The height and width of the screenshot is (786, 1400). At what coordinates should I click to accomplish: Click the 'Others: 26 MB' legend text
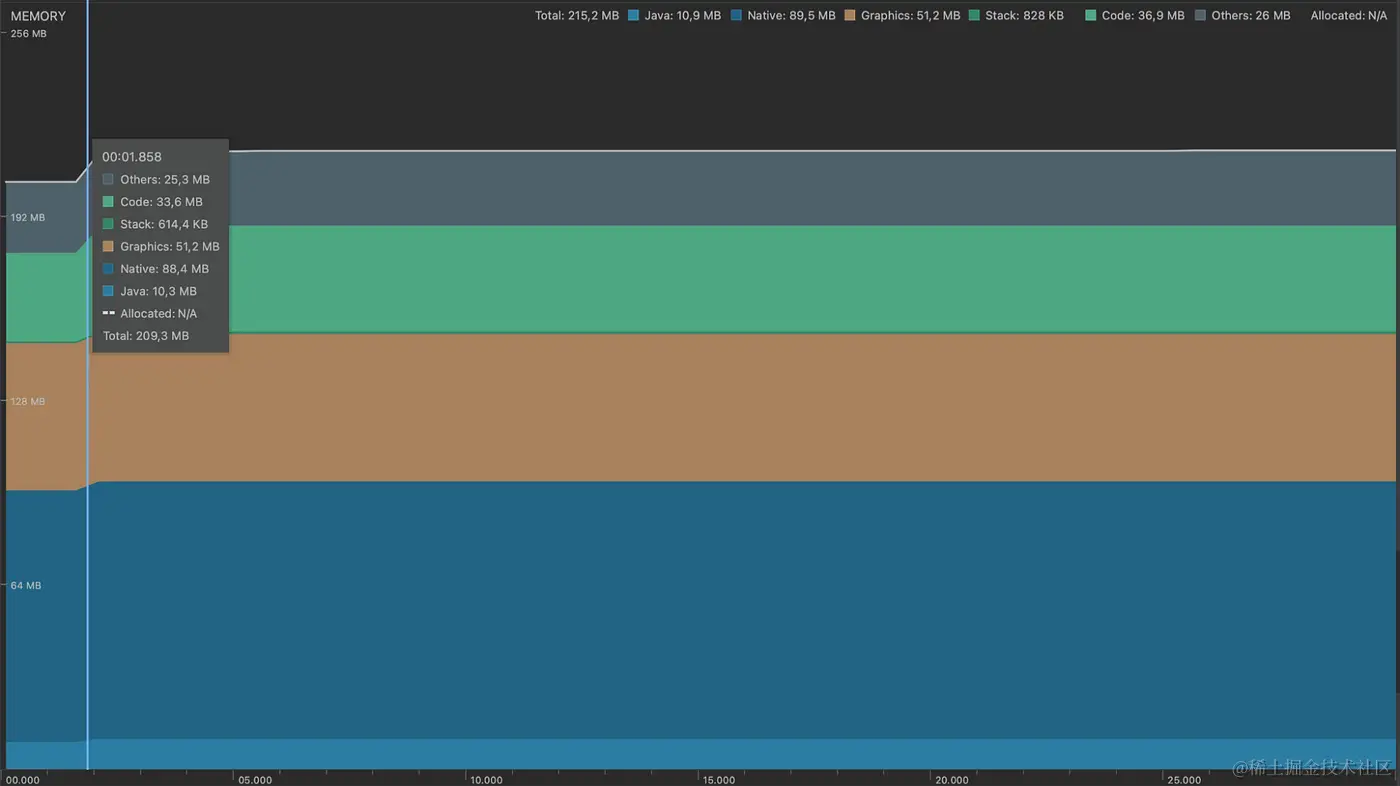tap(1251, 16)
